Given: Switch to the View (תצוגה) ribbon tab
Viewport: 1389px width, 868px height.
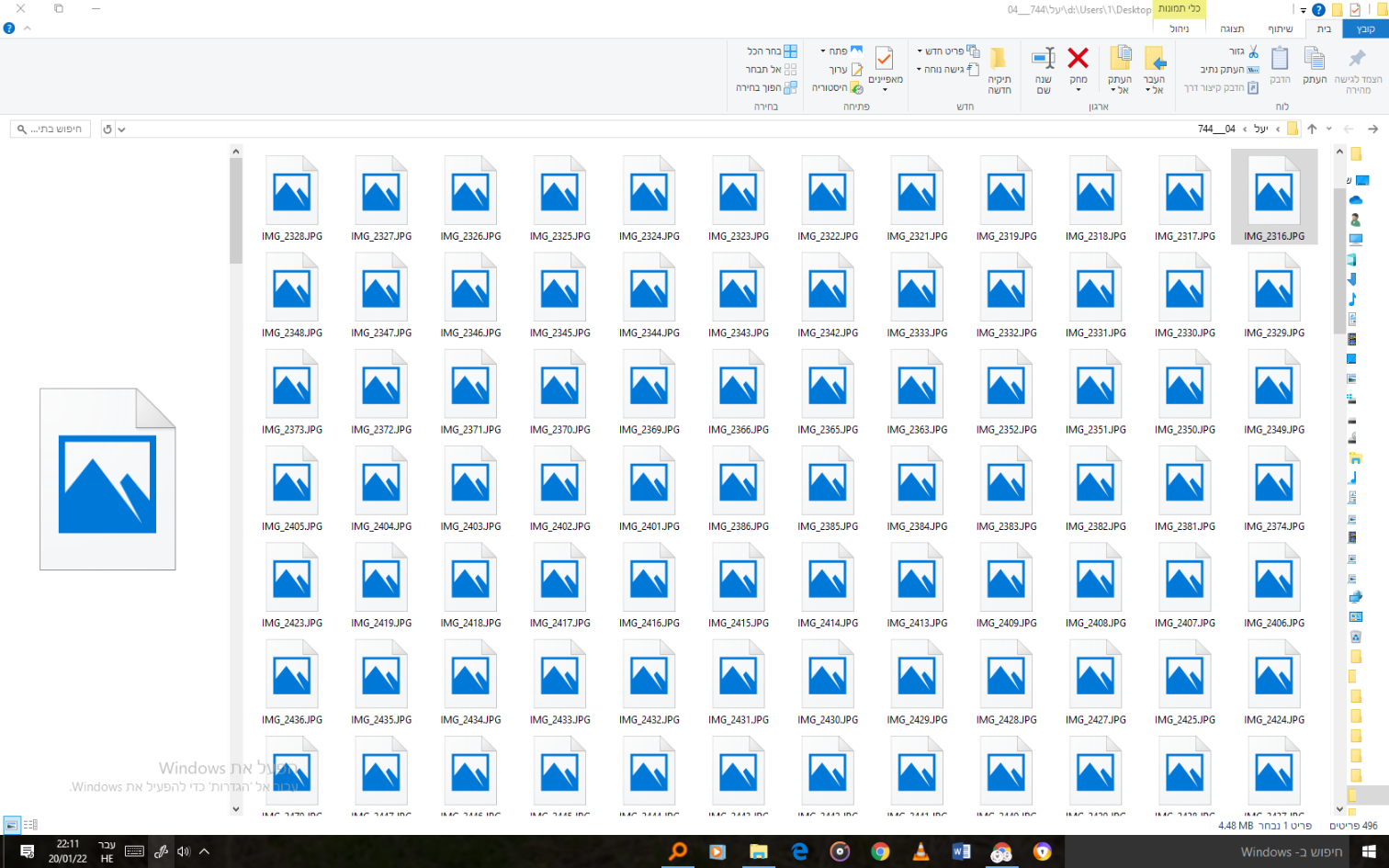Looking at the screenshot, I should pos(1231,29).
